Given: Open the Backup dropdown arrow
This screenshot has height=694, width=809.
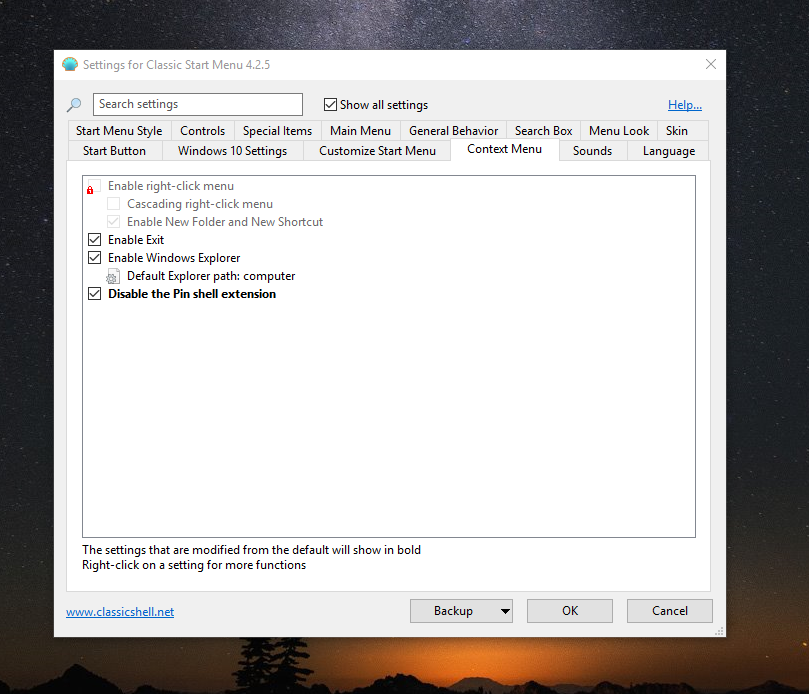Looking at the screenshot, I should (505, 611).
